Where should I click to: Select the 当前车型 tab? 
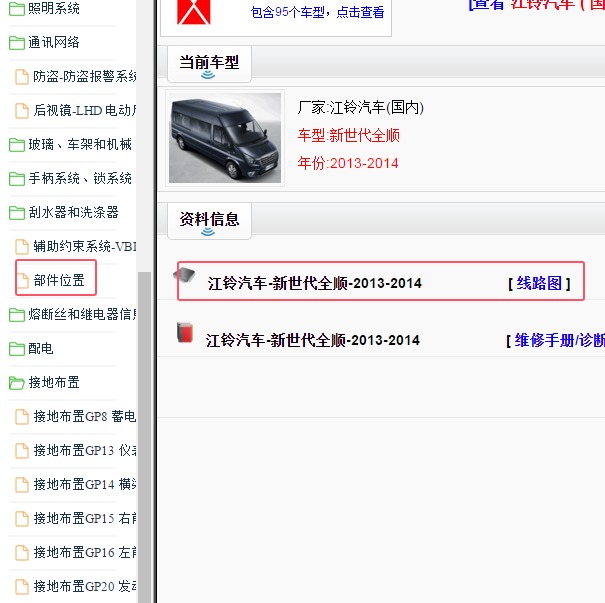point(209,64)
